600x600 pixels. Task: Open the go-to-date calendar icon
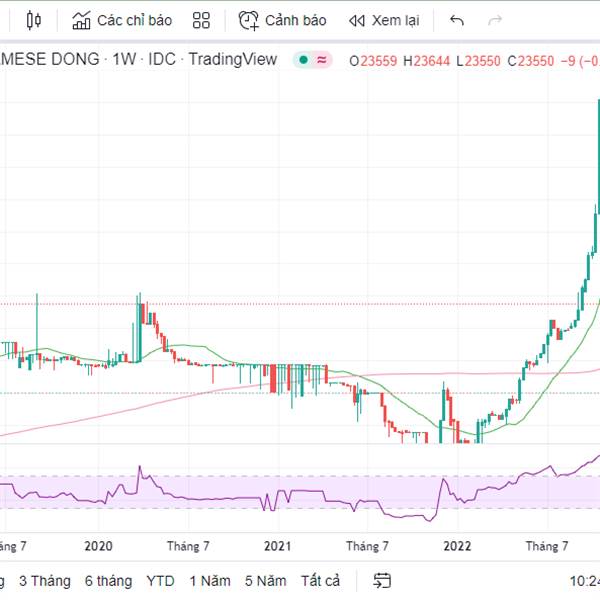(382, 581)
